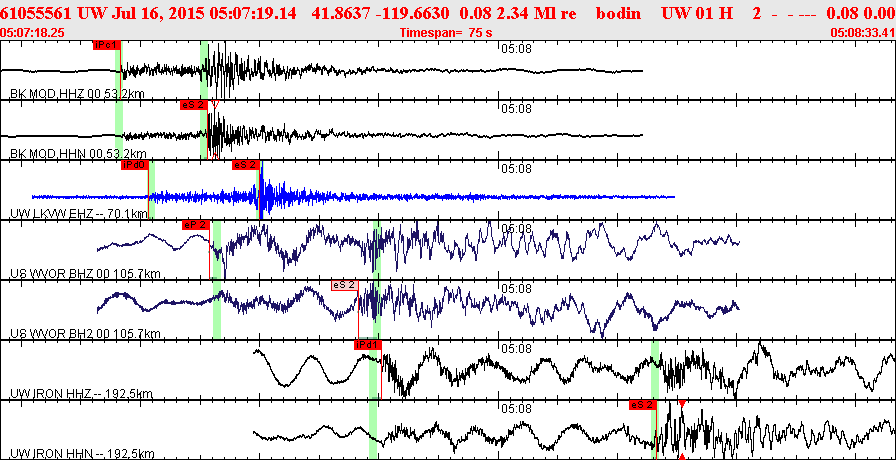The width and height of the screenshot is (896, 460).
Task: Click the Timespan= 75 s text
Action: 446,33
